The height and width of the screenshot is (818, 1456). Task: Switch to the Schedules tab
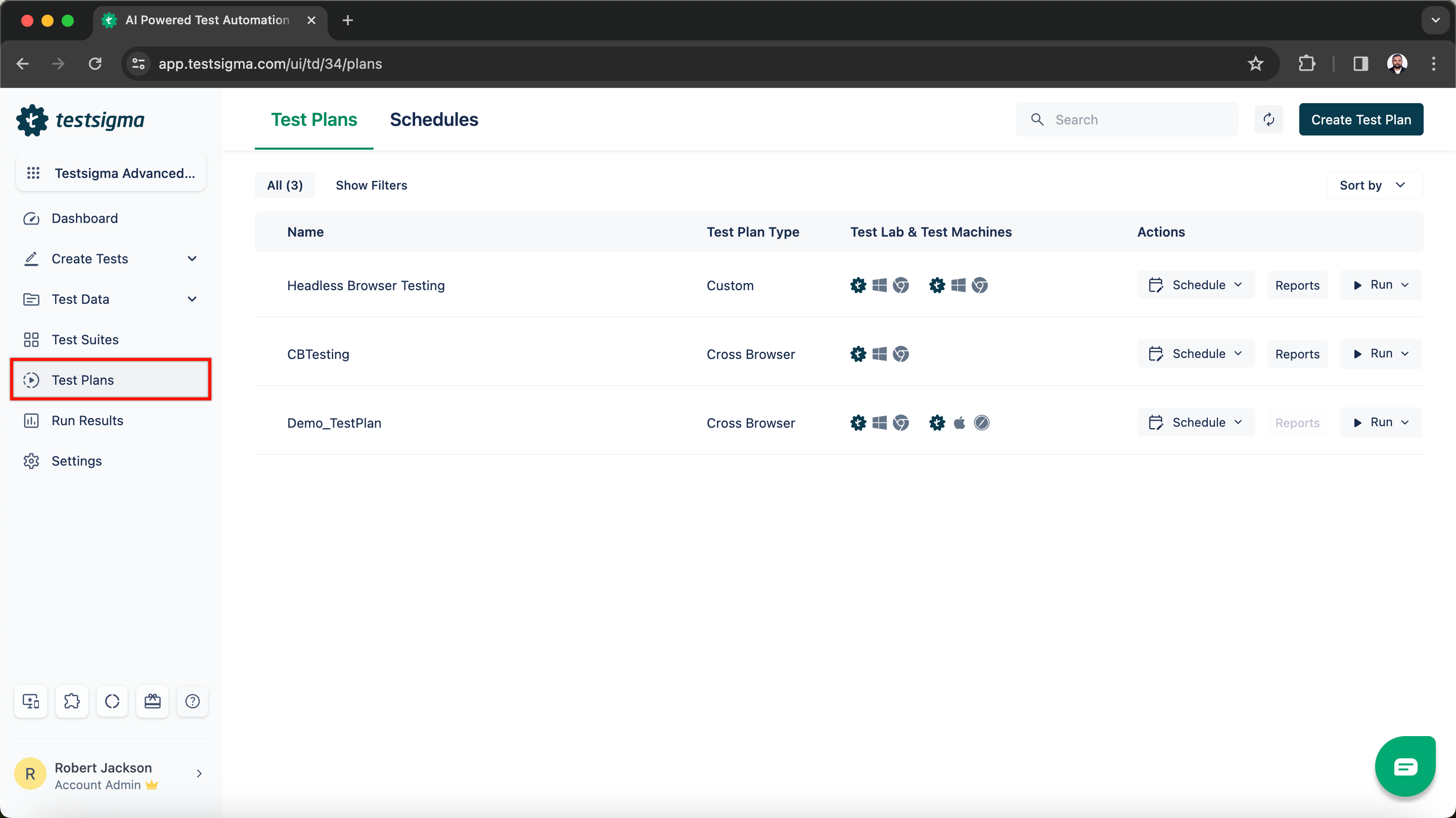pyautogui.click(x=434, y=119)
